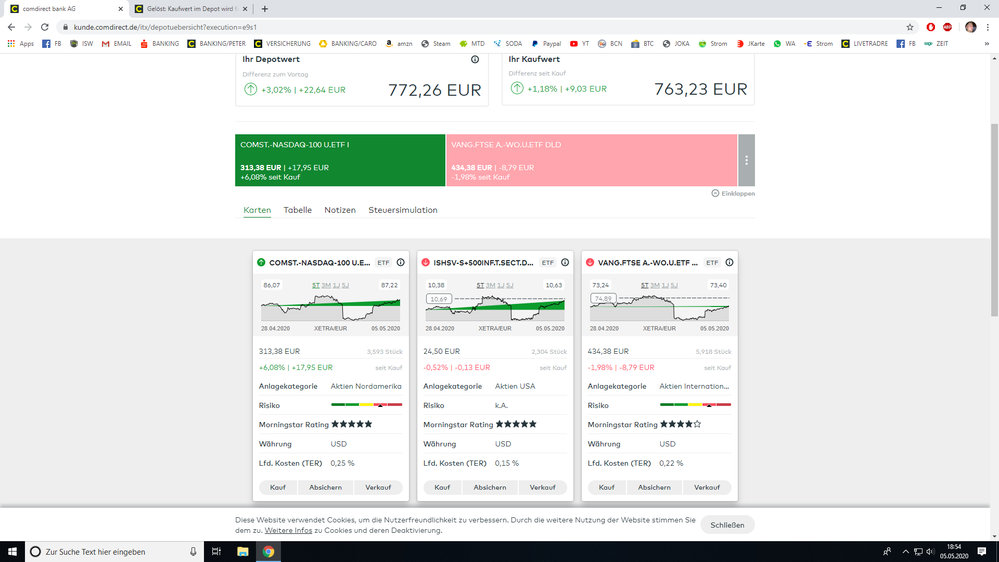The width and height of the screenshot is (999, 562).
Task: Open three-dot menu beside allocation bar
Action: pos(746,160)
